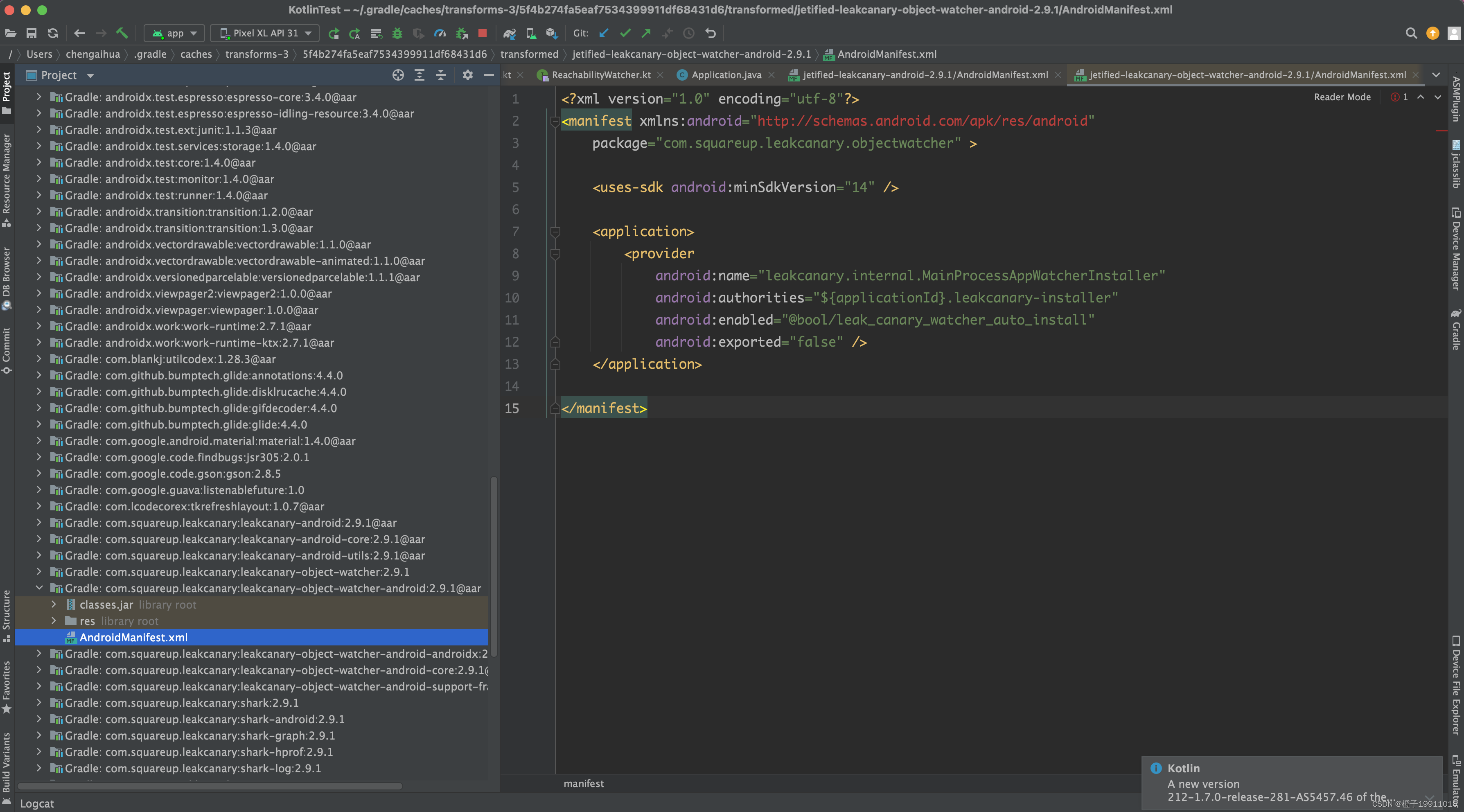Image resolution: width=1464 pixels, height=812 pixels.
Task: Expand com.google.code.gson:gson:2.8.5 node
Action: click(x=39, y=474)
